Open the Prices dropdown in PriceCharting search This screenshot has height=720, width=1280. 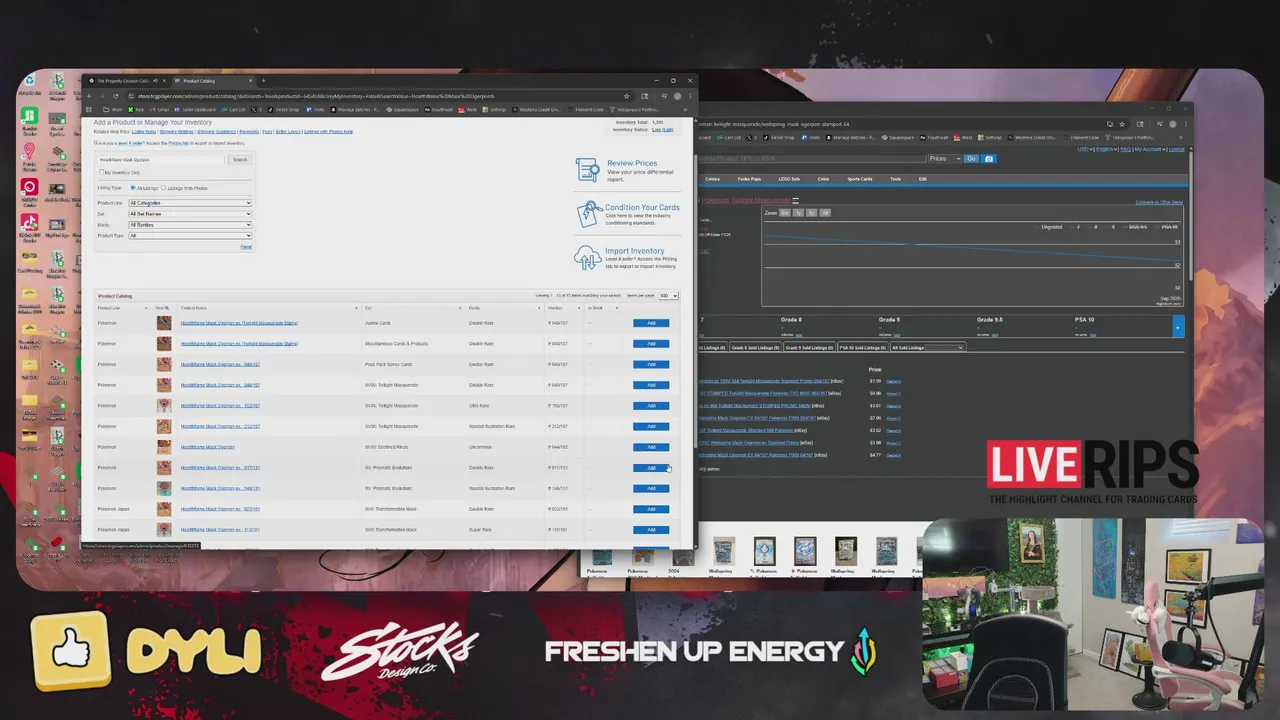point(944,159)
